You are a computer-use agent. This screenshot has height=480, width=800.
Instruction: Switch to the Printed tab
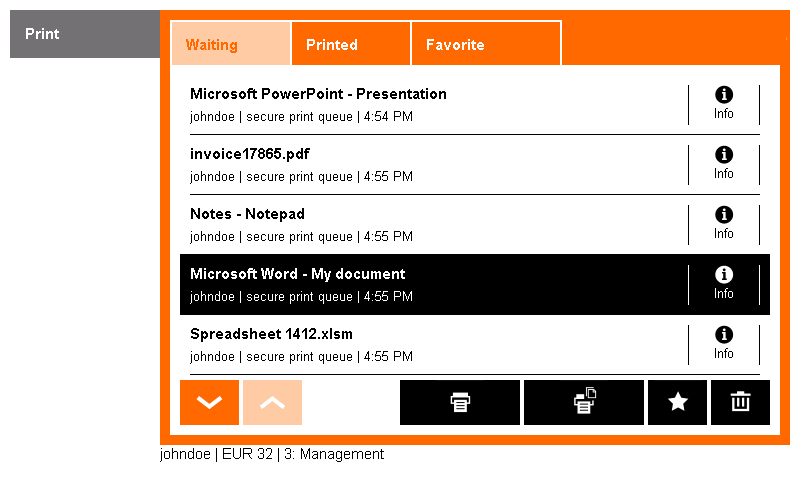click(351, 44)
